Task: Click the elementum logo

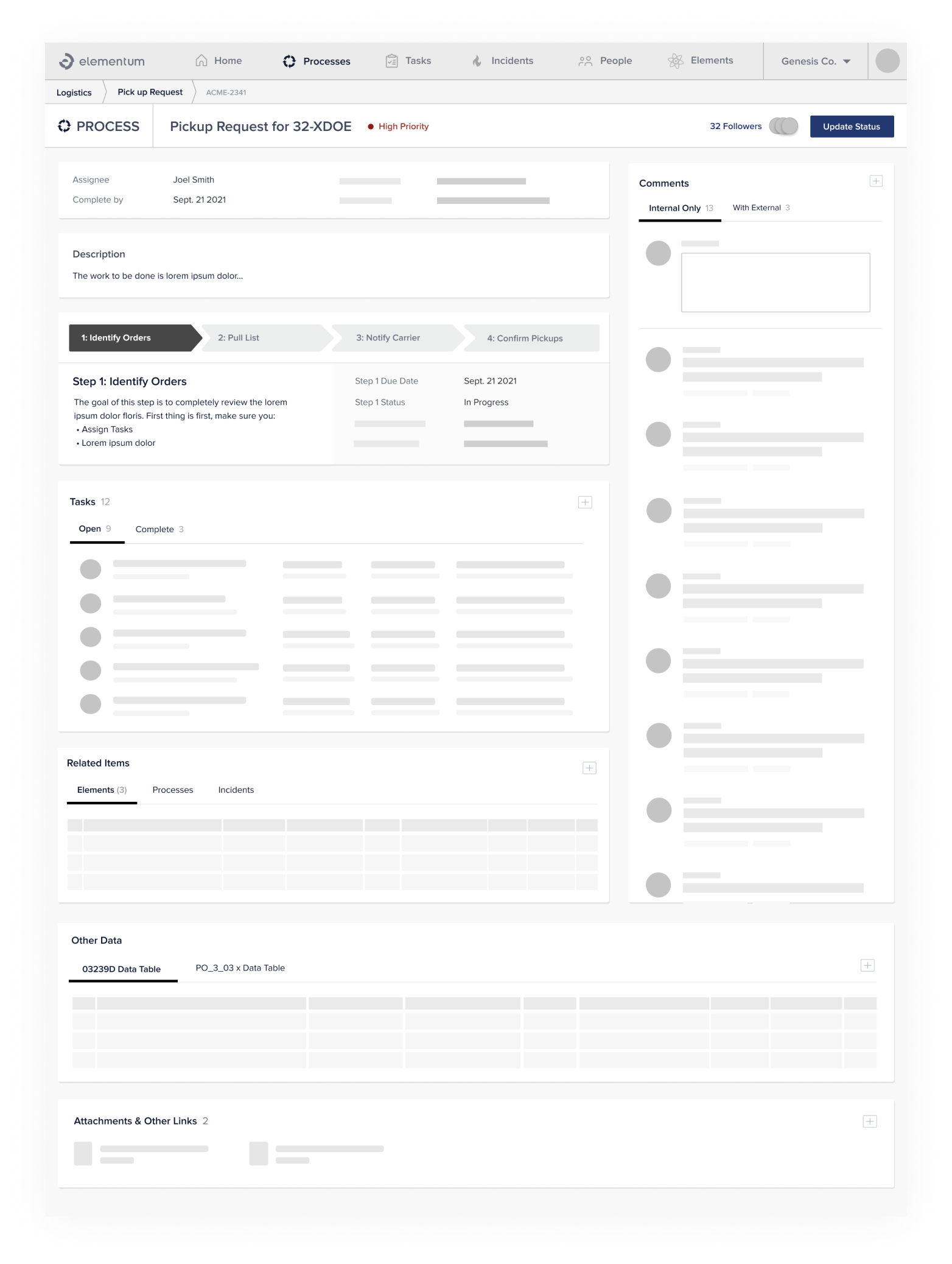Action: click(102, 61)
